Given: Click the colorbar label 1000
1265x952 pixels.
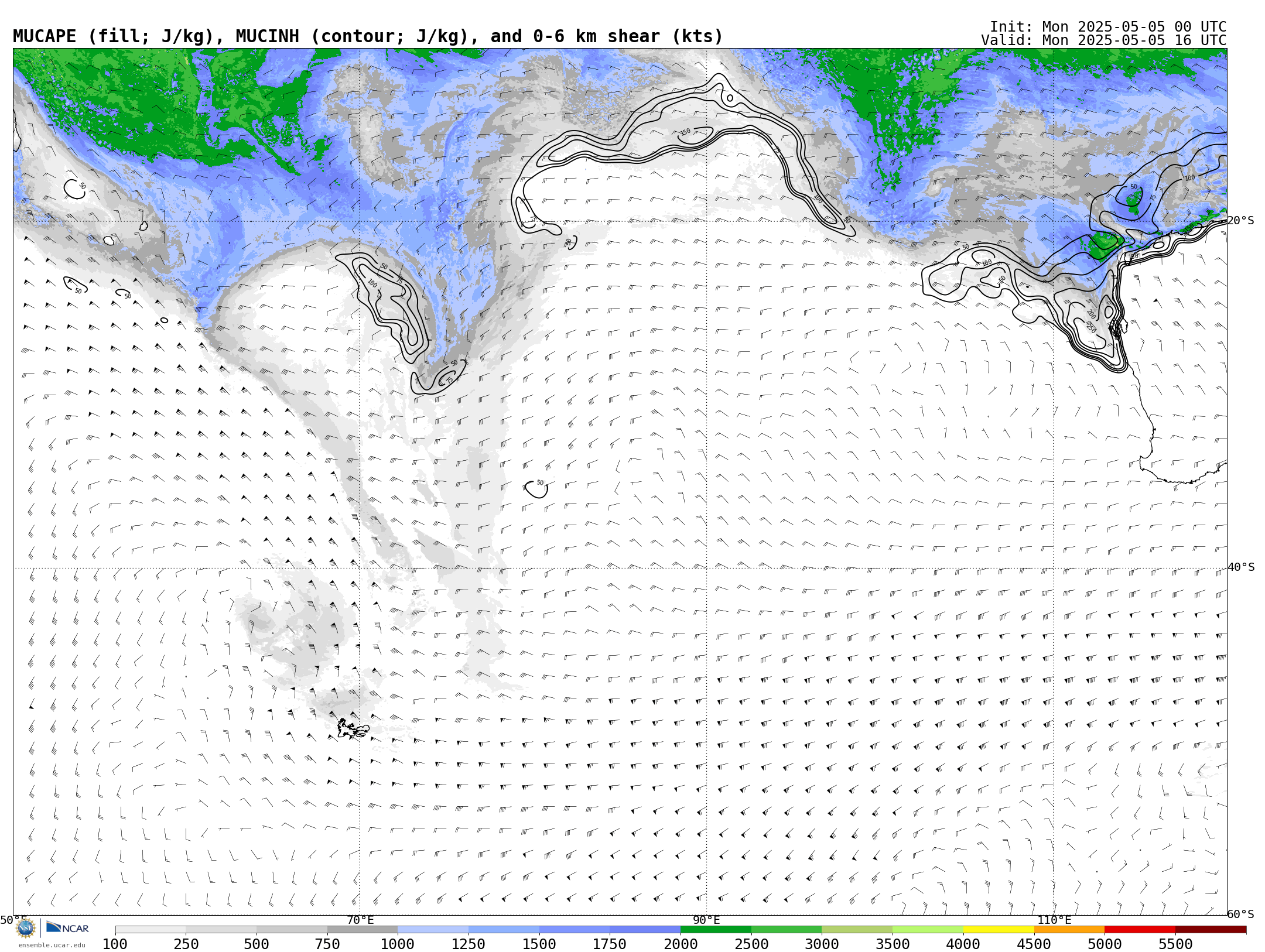Looking at the screenshot, I should [x=398, y=944].
